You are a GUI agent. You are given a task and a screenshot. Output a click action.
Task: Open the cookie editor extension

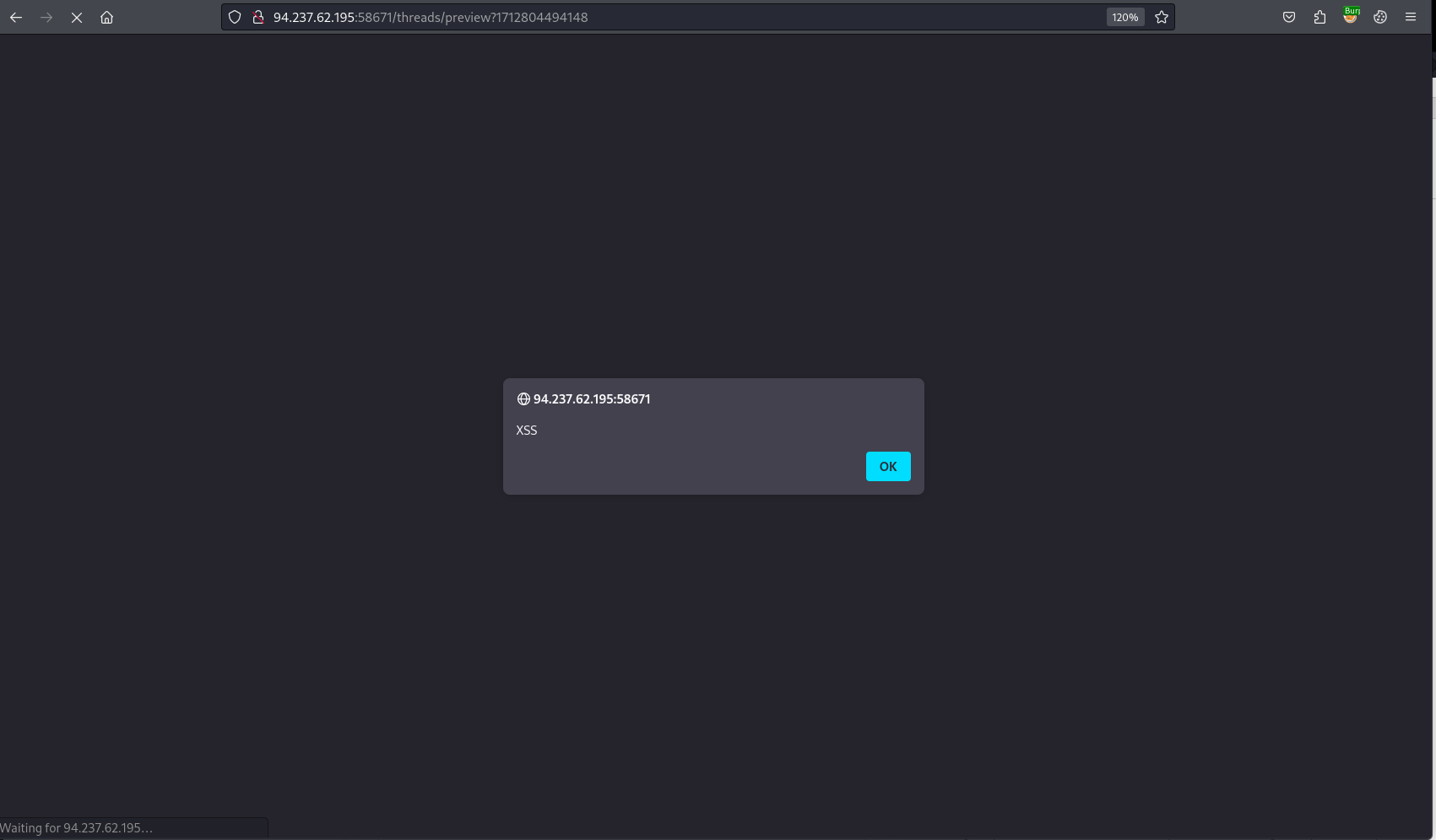click(1380, 17)
